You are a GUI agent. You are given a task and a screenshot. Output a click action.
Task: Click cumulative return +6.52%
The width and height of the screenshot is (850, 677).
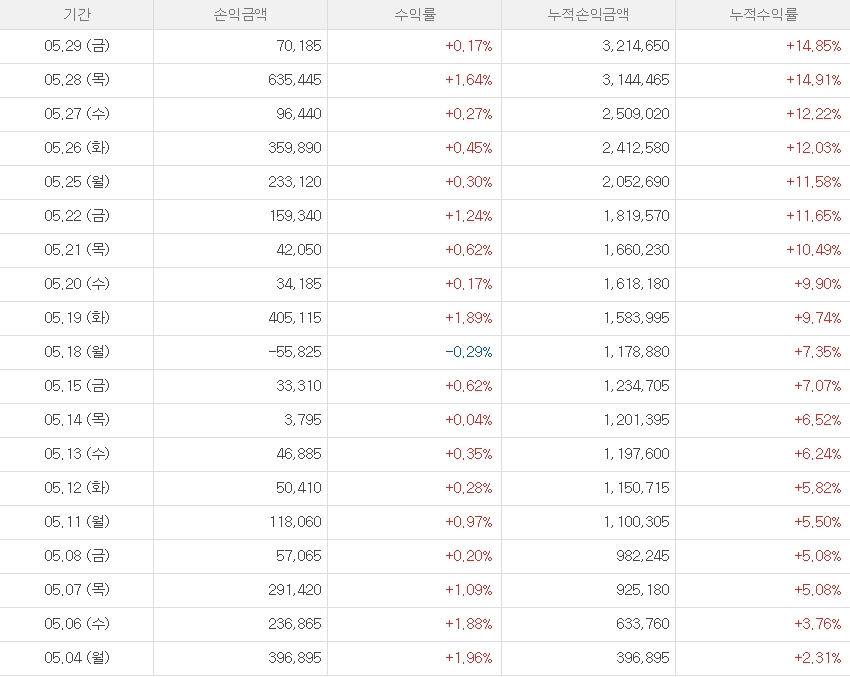pos(818,420)
